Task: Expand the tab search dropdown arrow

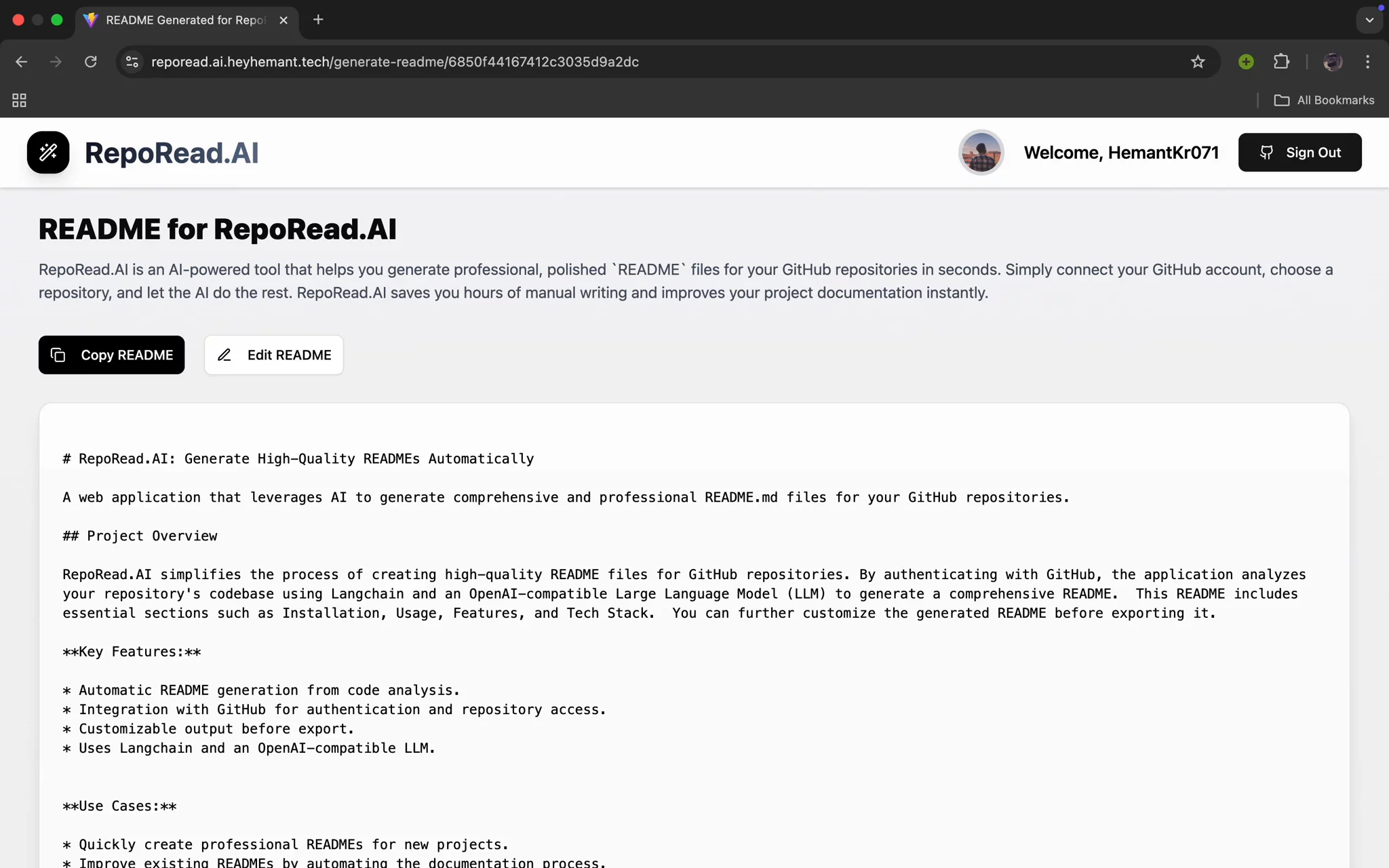Action: coord(1369,20)
